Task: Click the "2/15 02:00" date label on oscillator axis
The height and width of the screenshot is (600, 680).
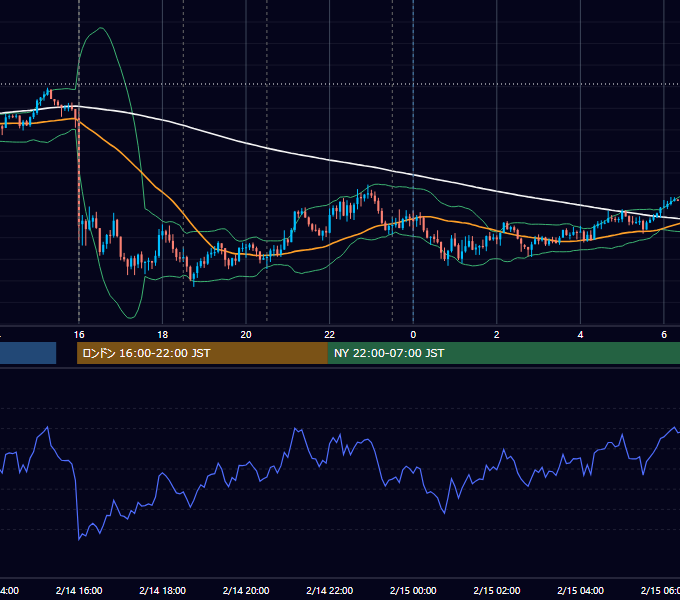Action: (497, 590)
